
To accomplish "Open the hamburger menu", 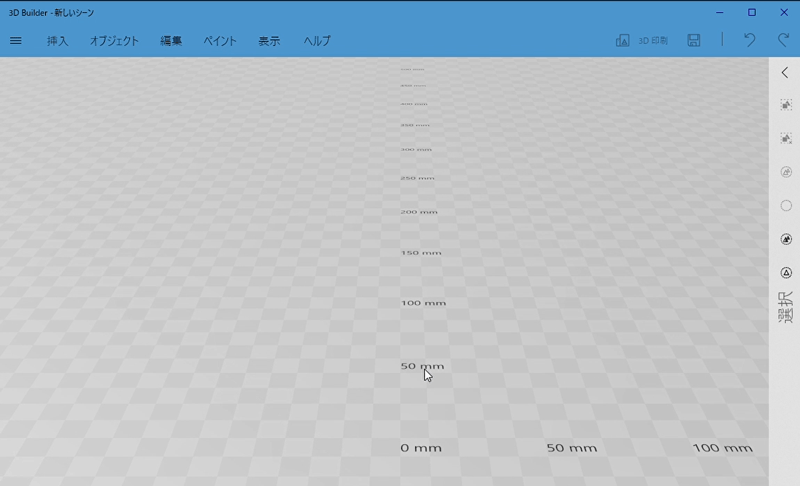I will (x=16, y=40).
